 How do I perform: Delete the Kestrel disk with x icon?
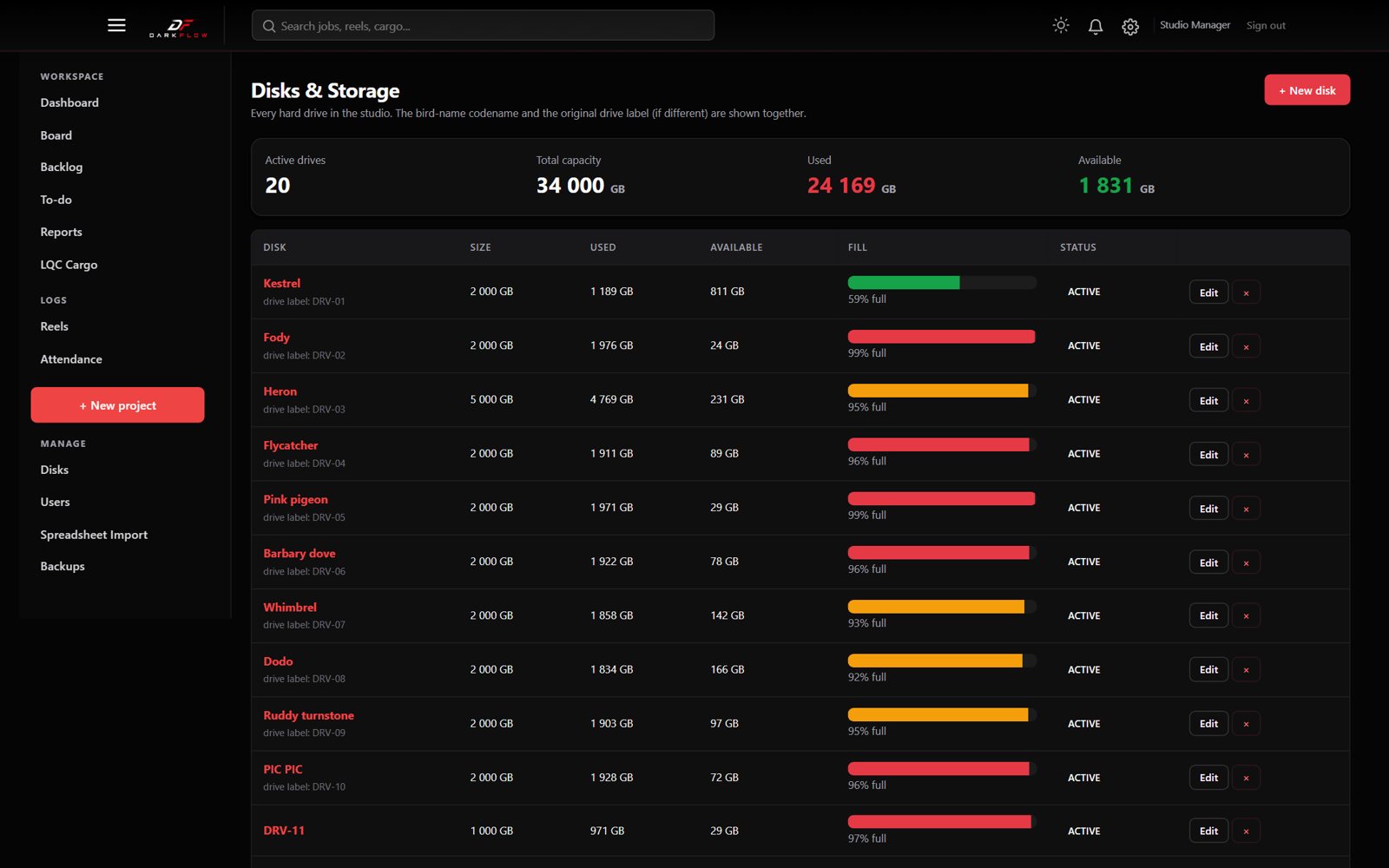coord(1246,293)
